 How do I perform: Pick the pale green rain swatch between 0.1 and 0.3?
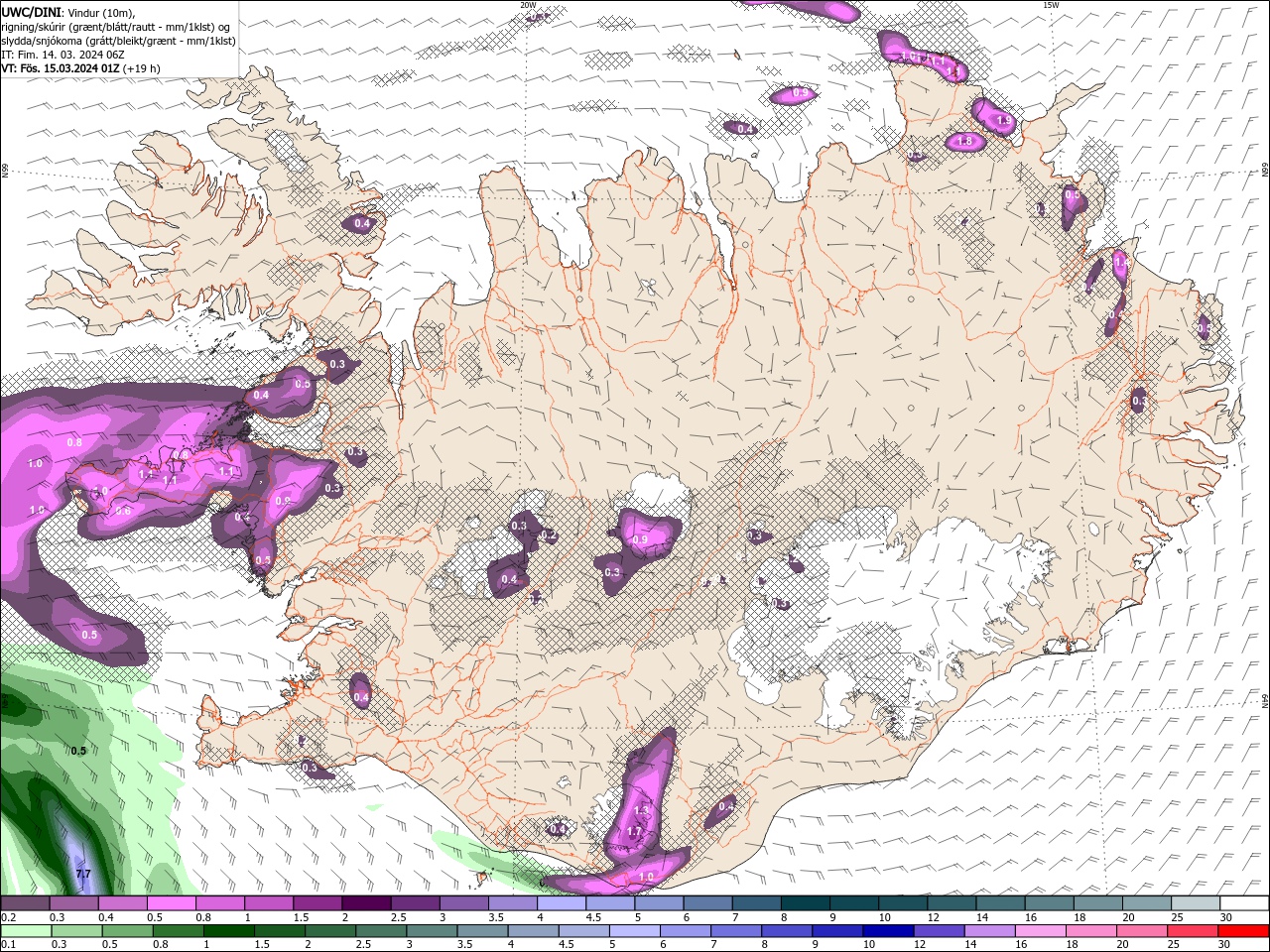click(x=25, y=931)
